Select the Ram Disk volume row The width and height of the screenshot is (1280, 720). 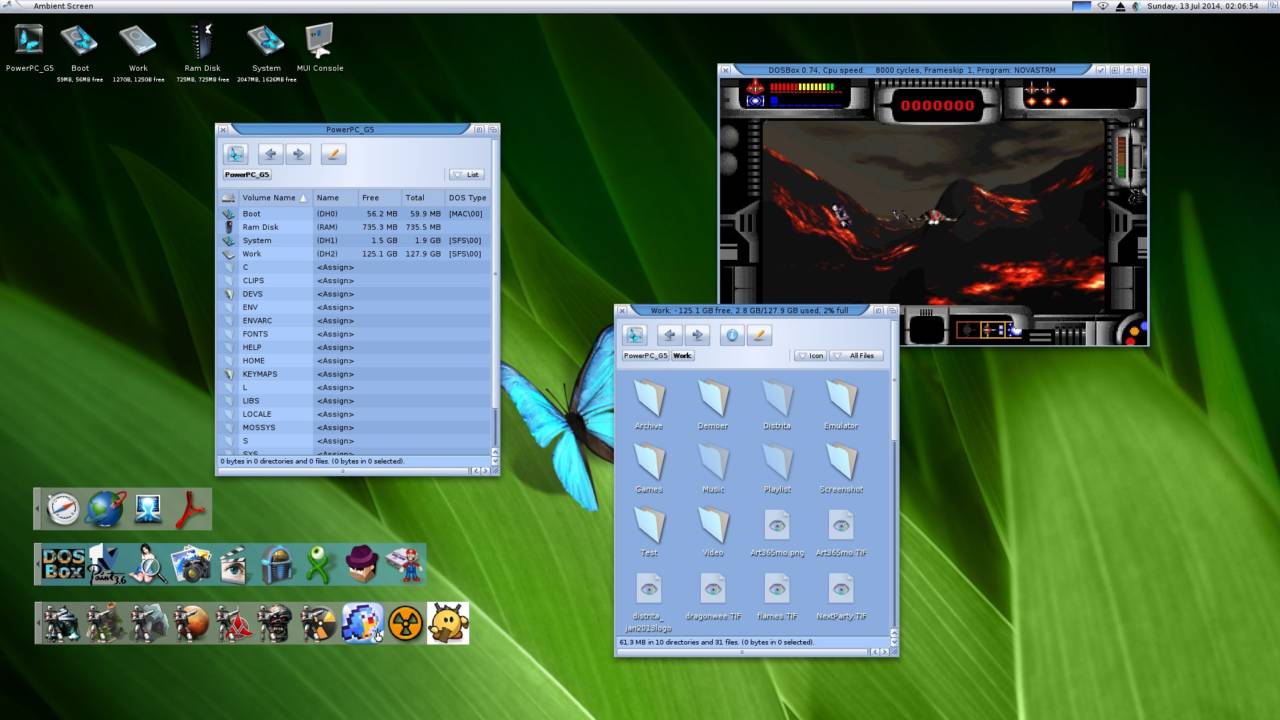pyautogui.click(x=355, y=227)
